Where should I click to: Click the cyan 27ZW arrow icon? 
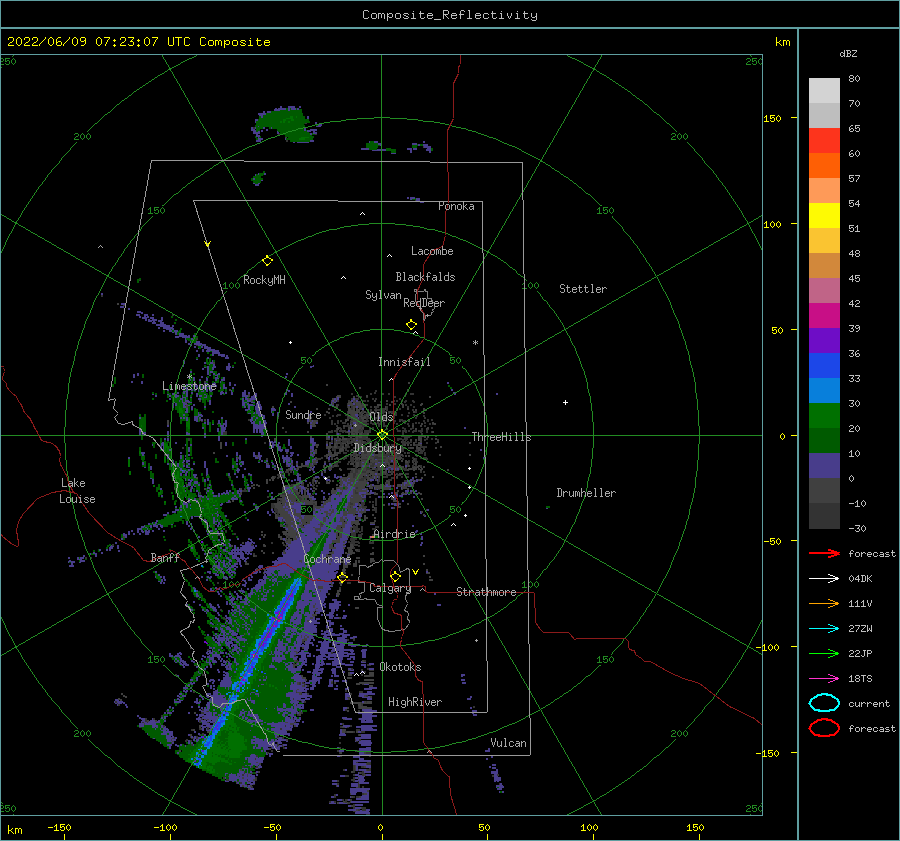[x=824, y=629]
